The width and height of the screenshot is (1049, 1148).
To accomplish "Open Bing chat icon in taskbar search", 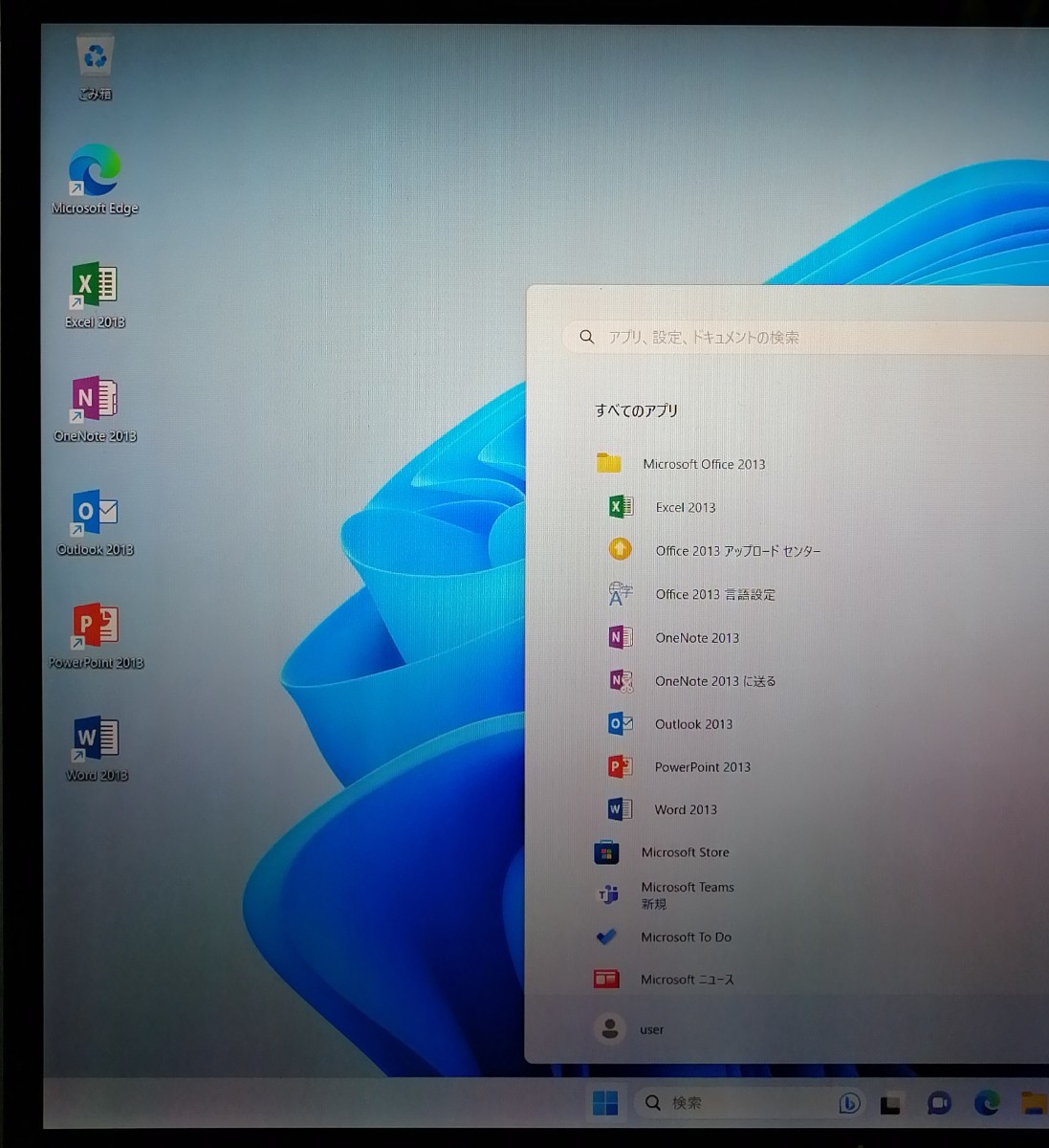I will pyautogui.click(x=849, y=1104).
